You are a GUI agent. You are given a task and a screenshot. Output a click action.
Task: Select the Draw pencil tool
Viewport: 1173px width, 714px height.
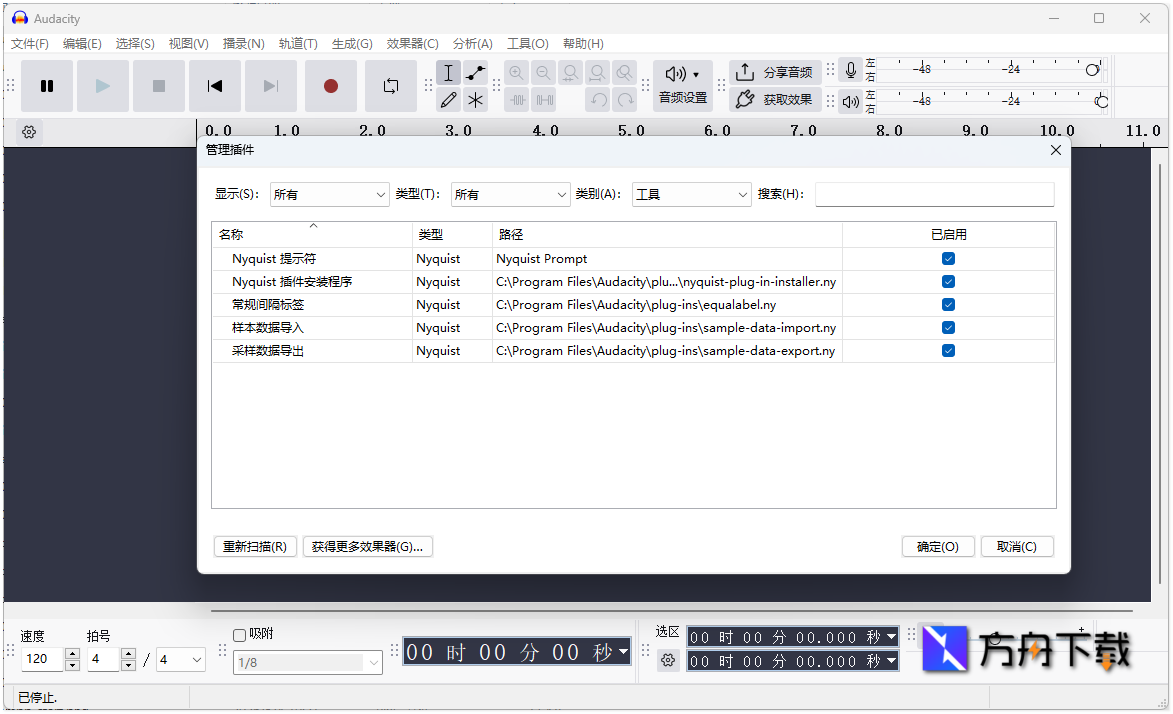click(448, 100)
